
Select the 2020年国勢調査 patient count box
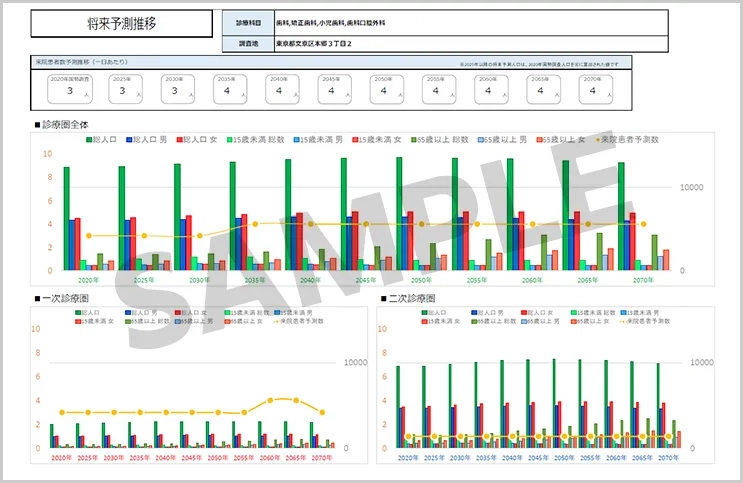click(70, 89)
